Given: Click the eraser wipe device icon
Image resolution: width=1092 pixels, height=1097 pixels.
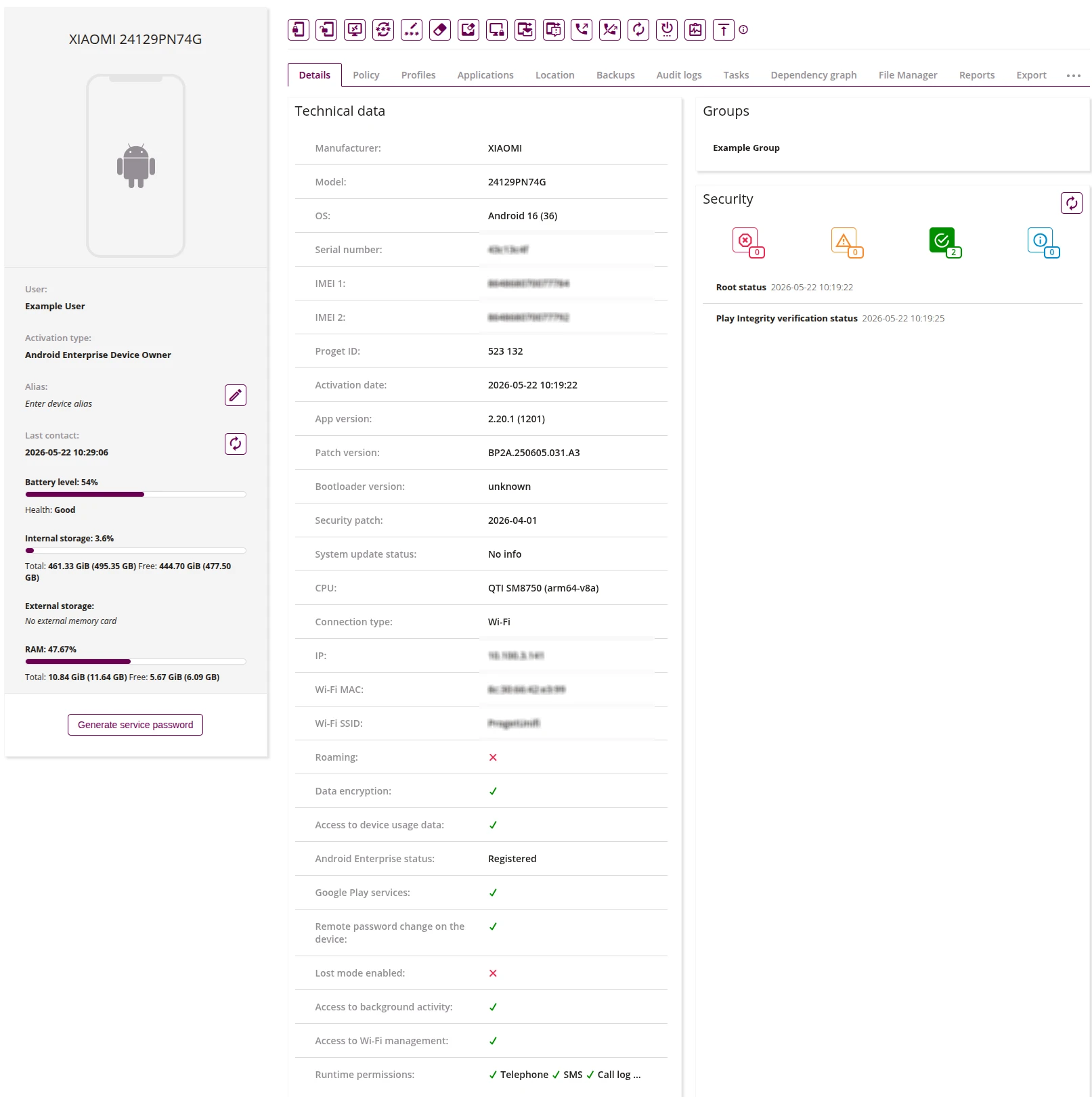Looking at the screenshot, I should coord(440,30).
